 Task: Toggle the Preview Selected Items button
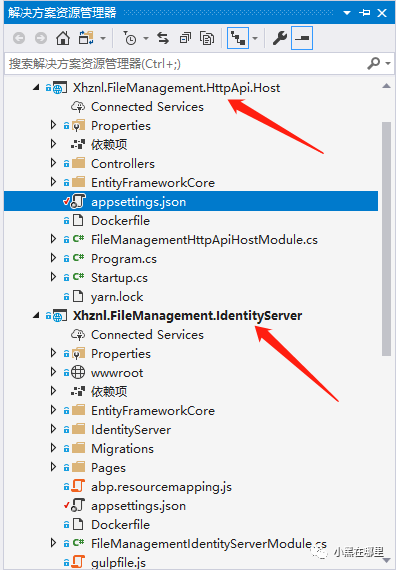pos(302,38)
